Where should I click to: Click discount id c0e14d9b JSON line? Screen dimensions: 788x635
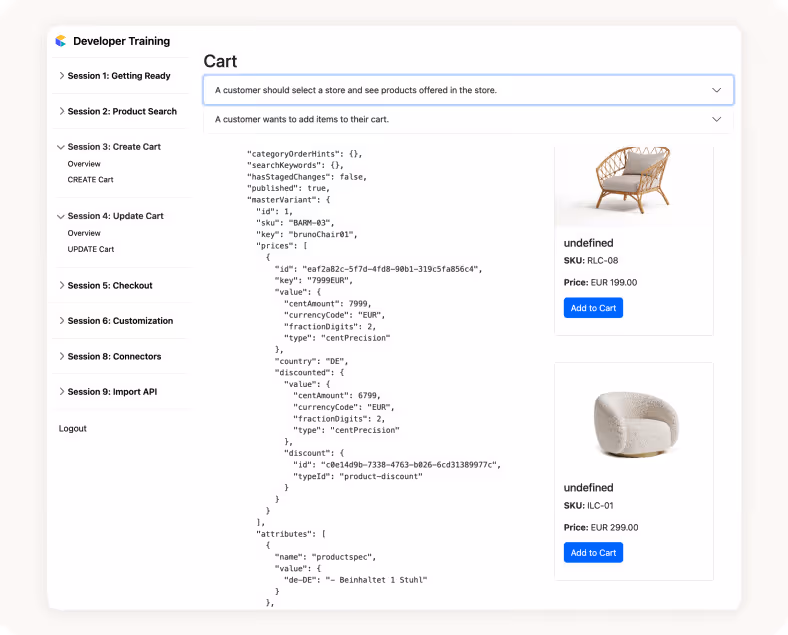pos(397,465)
